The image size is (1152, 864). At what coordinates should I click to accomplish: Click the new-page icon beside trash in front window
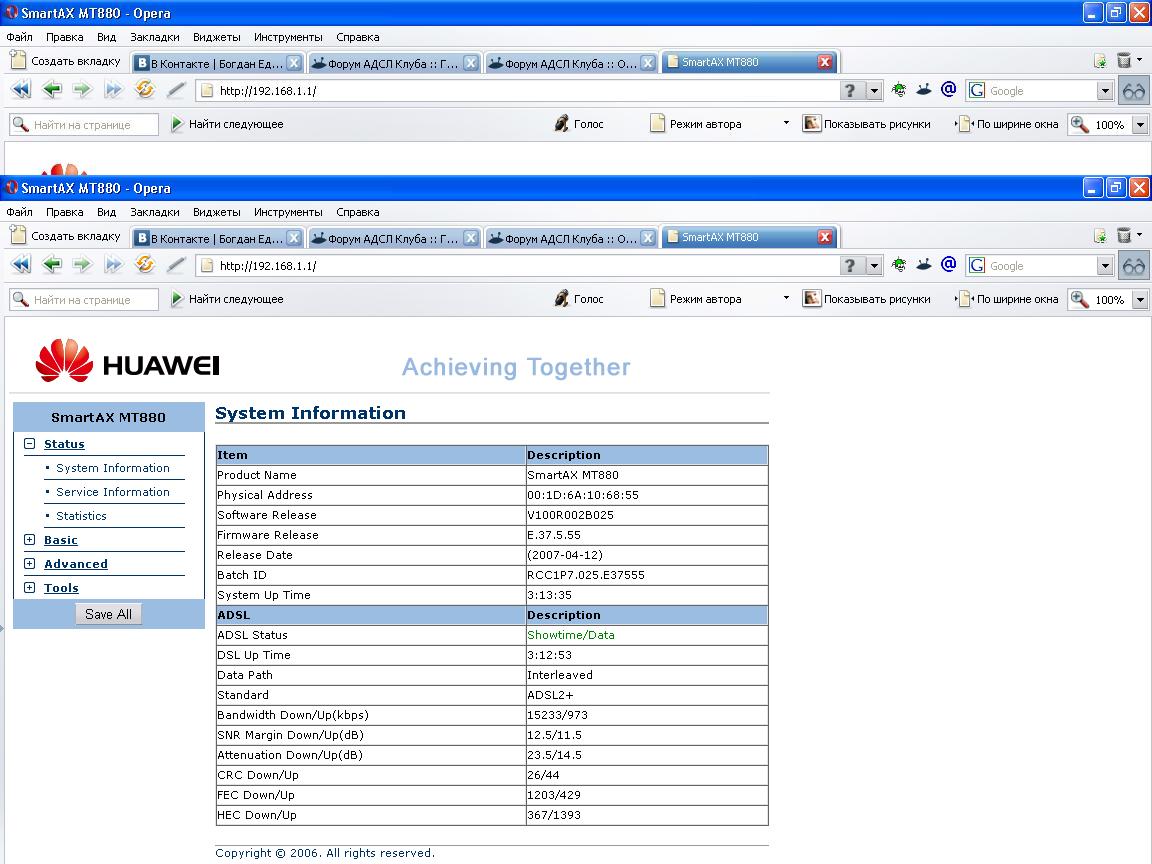(x=1100, y=236)
